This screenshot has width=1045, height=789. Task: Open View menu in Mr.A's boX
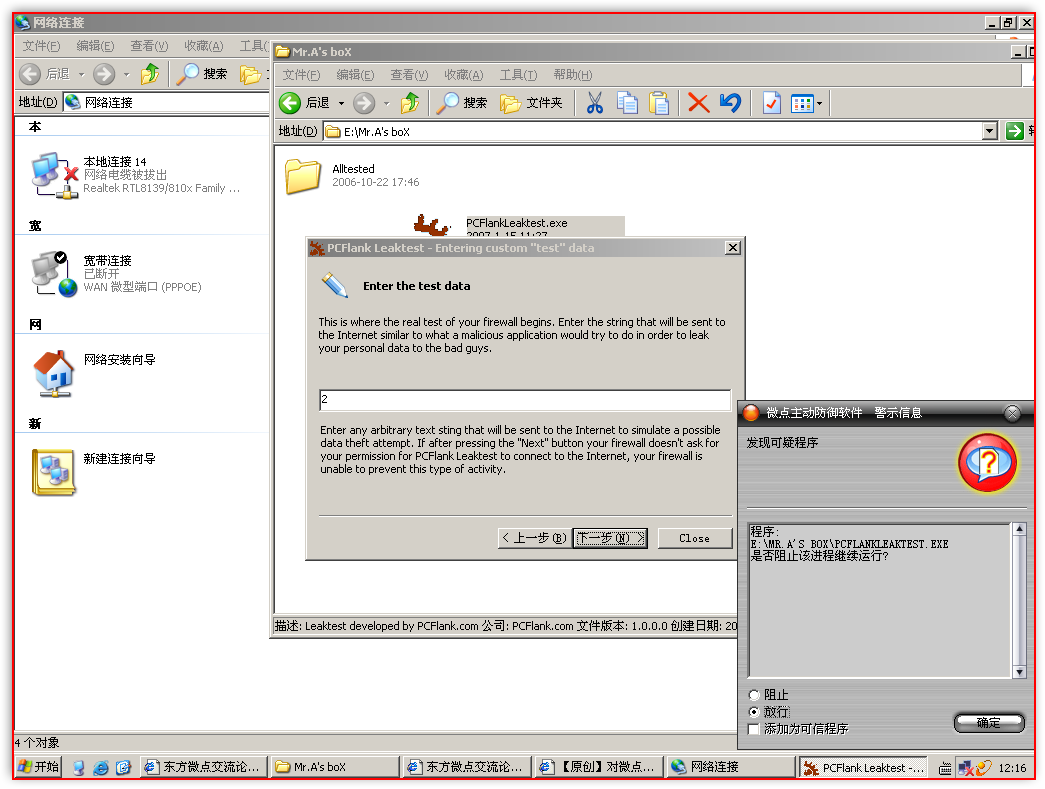pyautogui.click(x=409, y=75)
